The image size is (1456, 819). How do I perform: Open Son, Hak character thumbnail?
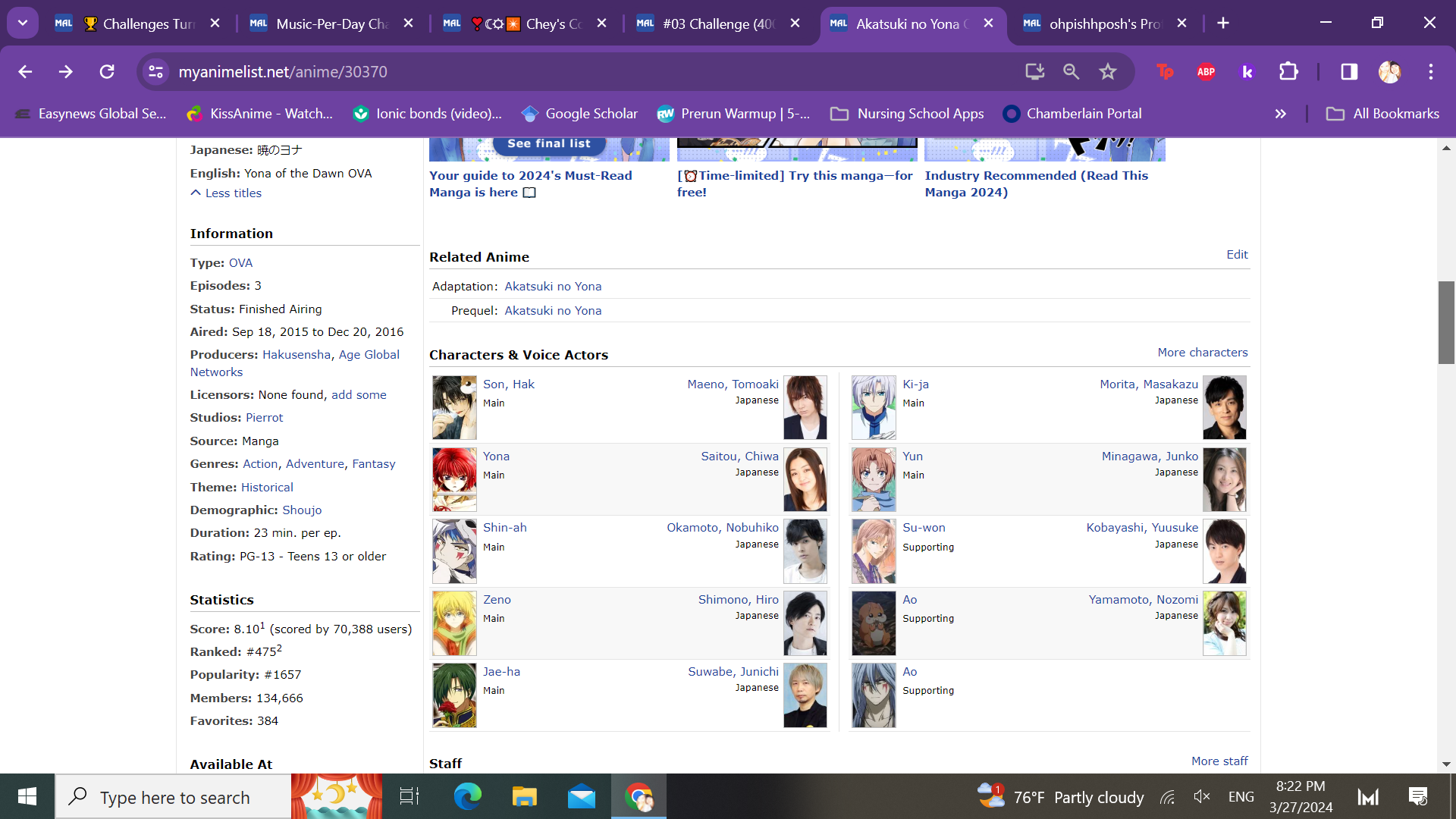(454, 407)
